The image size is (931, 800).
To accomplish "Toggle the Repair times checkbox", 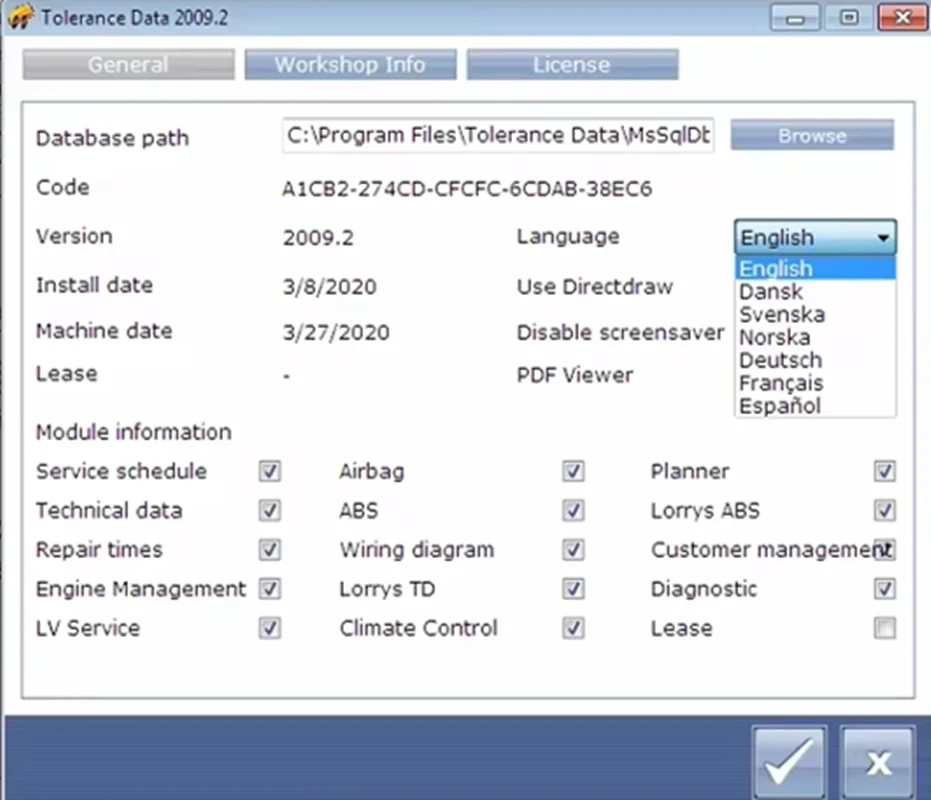I will click(270, 549).
